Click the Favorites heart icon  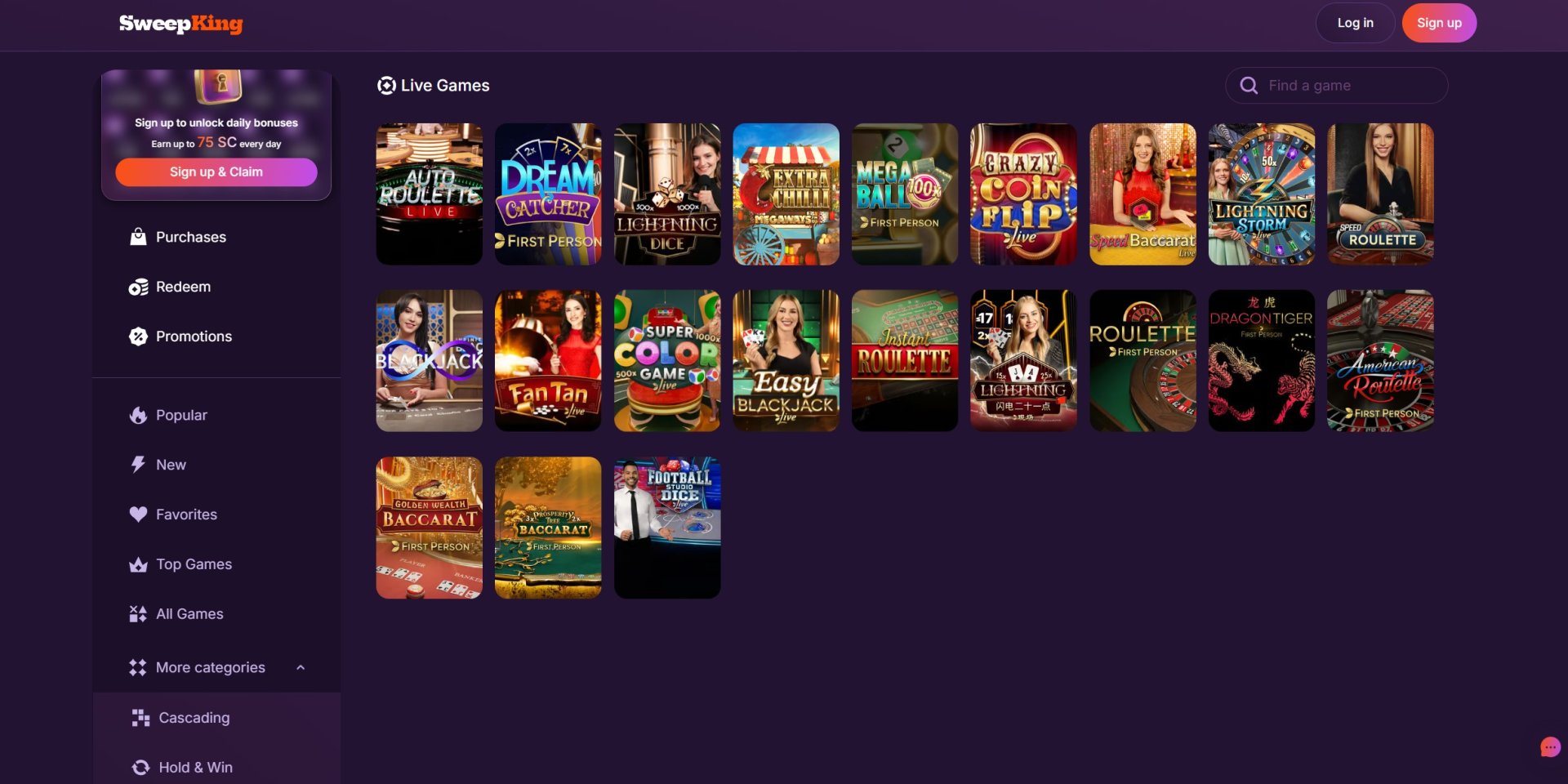(138, 514)
